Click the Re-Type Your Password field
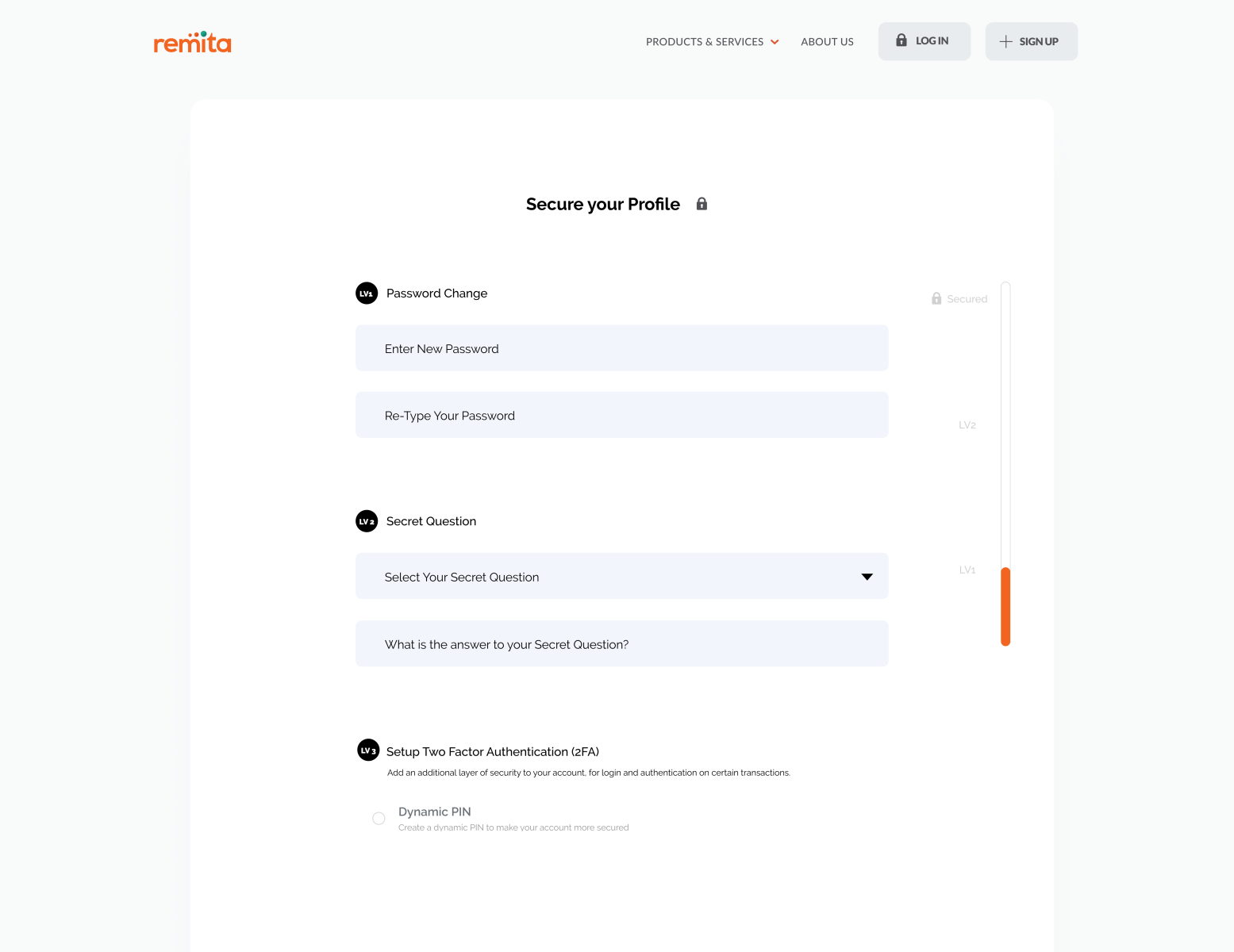 tap(621, 415)
